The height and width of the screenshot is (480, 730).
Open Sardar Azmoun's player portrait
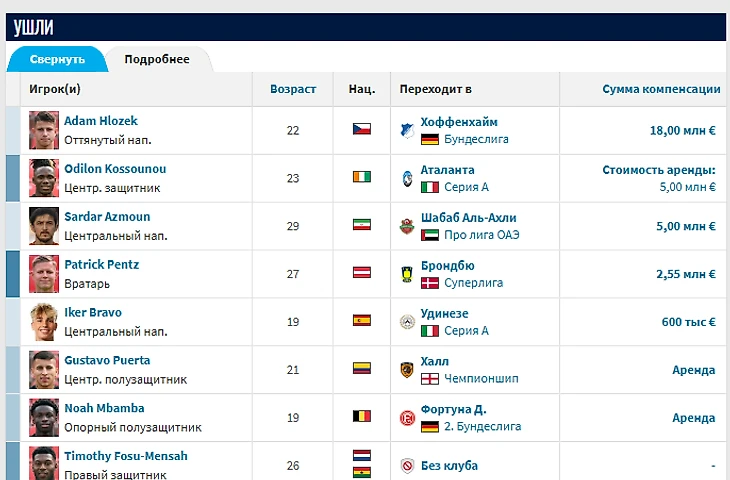point(45,226)
